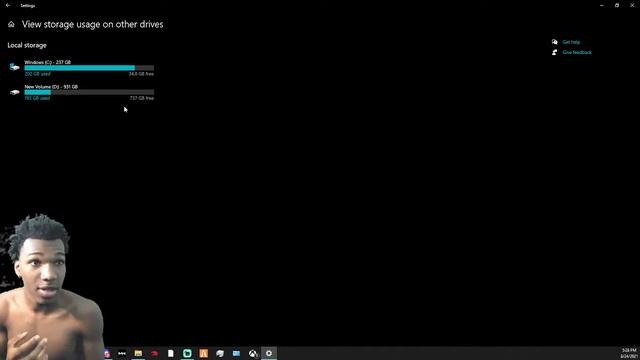Open Settings home via house icon
This screenshot has width=640, height=360.
pos(11,24)
